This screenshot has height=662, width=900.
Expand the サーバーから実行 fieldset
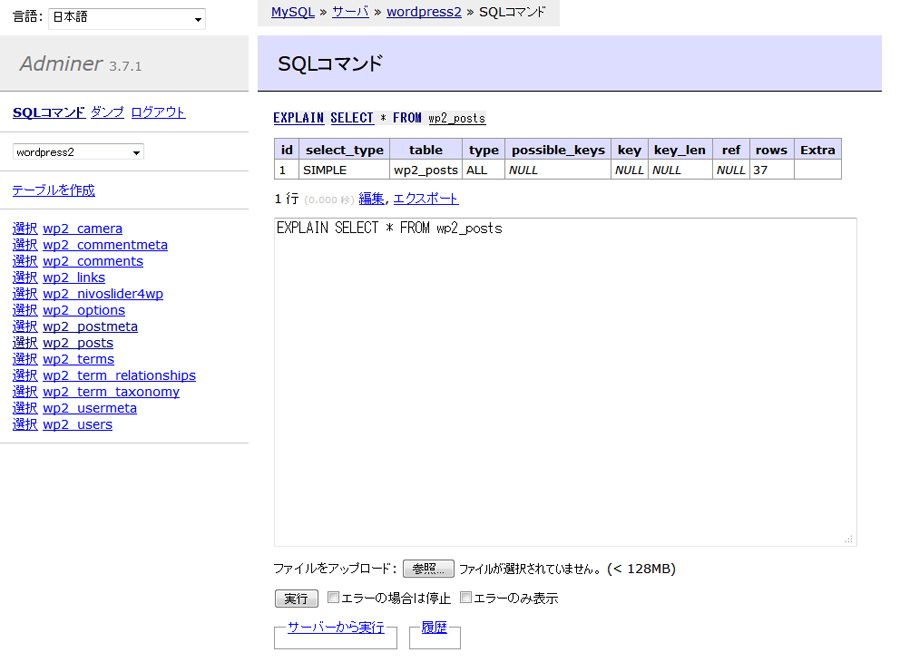click(335, 627)
